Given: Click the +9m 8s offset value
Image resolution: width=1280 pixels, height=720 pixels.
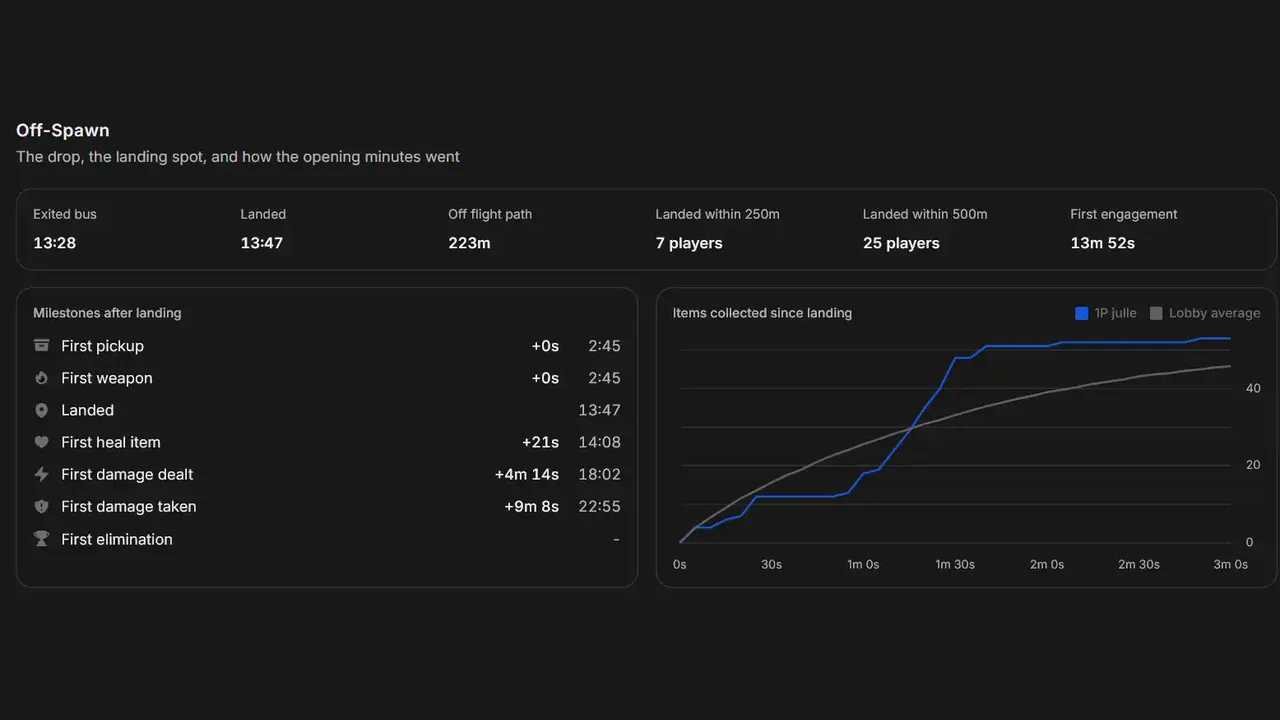Looking at the screenshot, I should point(532,506).
